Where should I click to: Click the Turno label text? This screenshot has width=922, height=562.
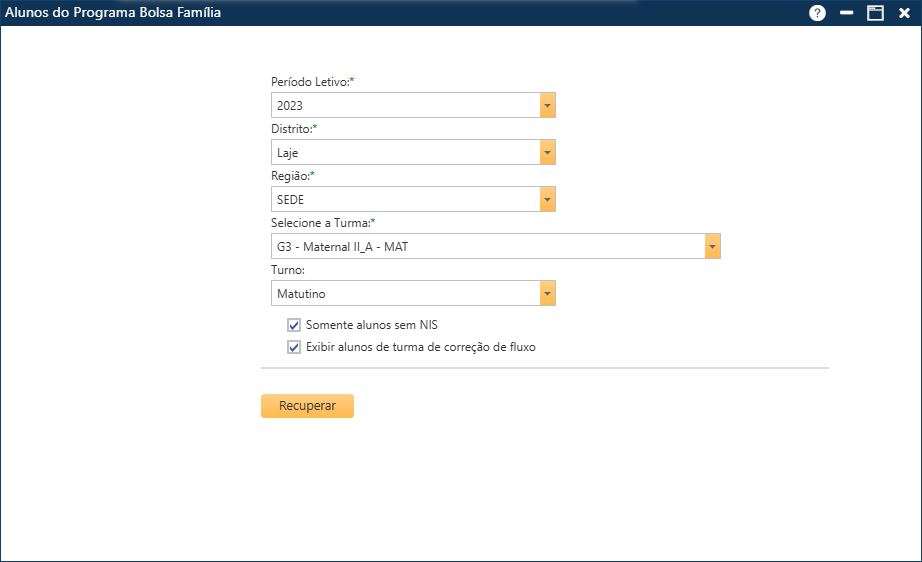pos(288,270)
